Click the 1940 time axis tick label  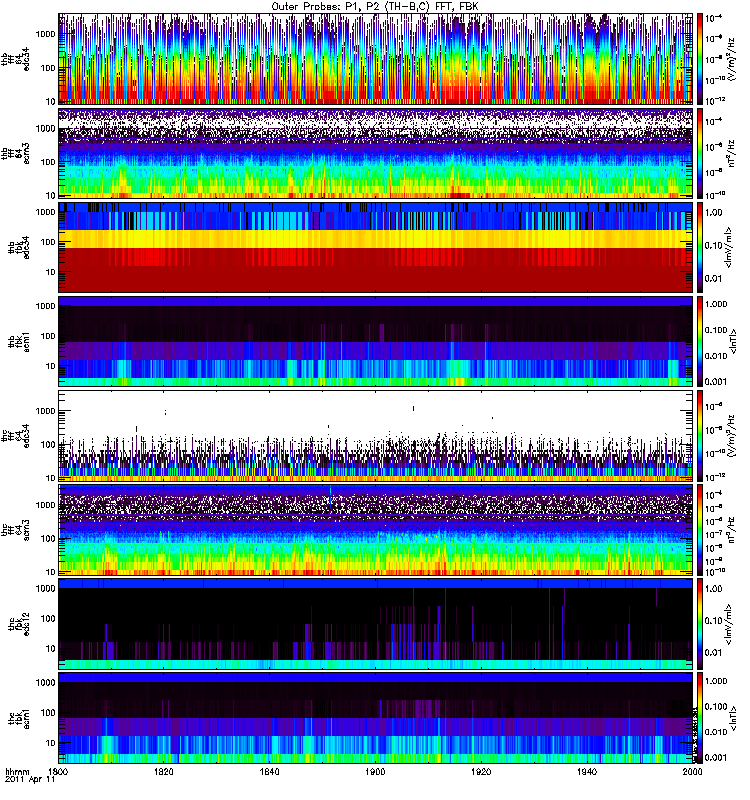(587, 771)
